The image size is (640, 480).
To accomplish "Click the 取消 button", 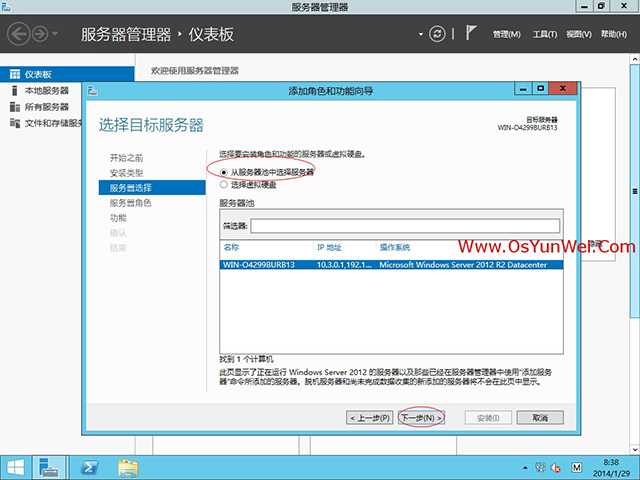I will pyautogui.click(x=540, y=418).
